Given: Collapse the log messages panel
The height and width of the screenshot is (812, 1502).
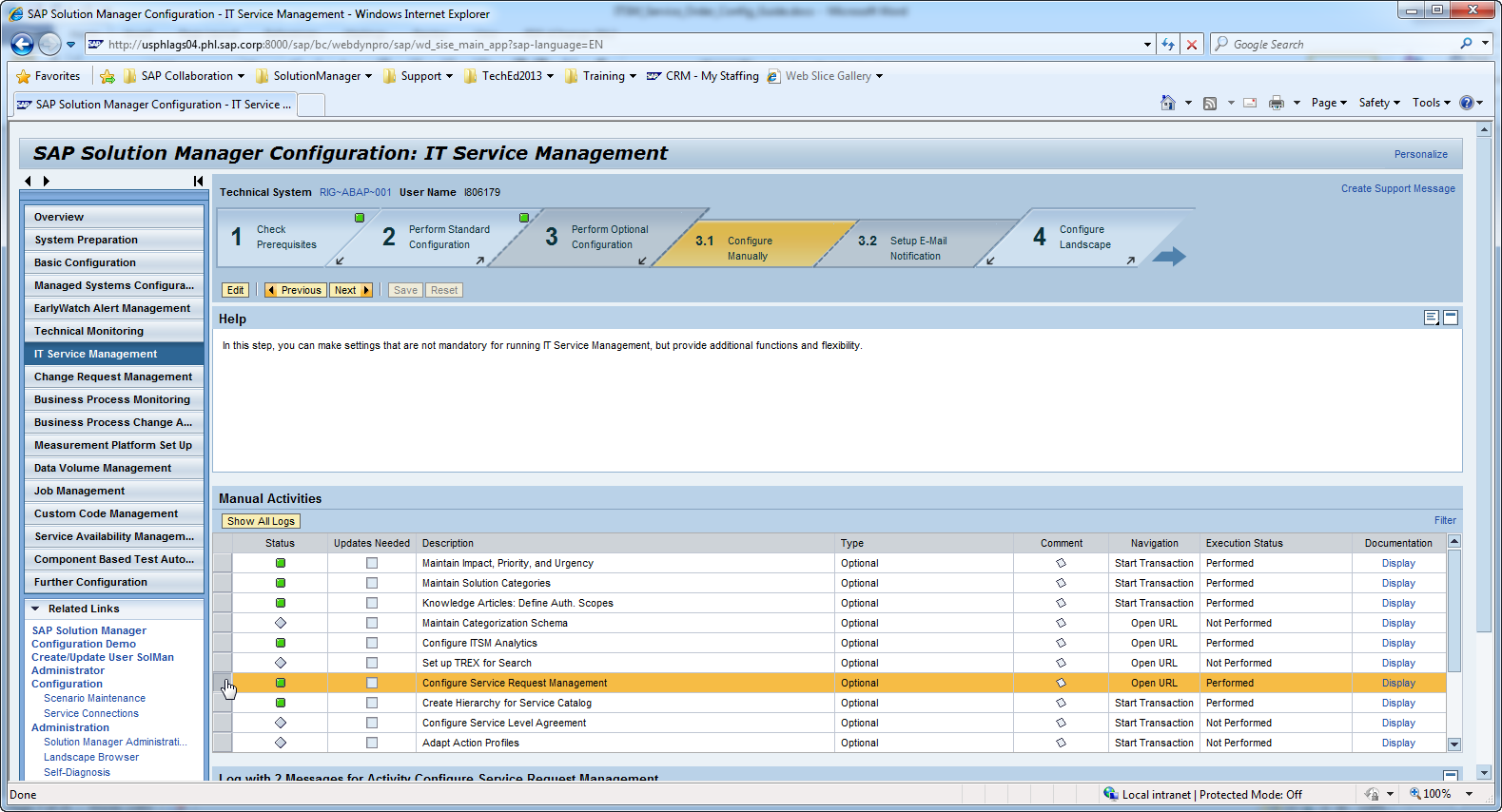Looking at the screenshot, I should (1451, 776).
